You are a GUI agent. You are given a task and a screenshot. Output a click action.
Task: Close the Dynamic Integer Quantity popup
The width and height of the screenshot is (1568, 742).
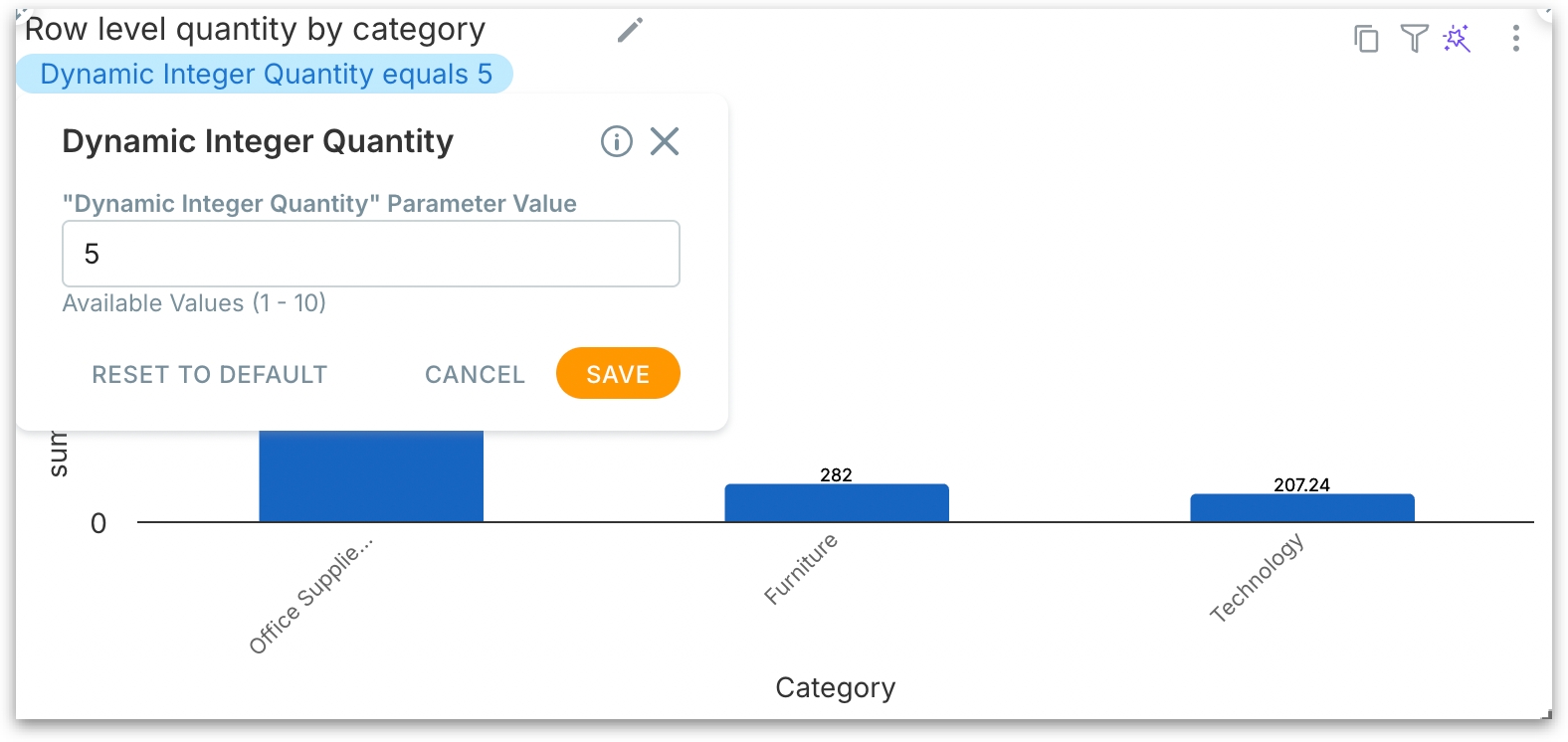click(x=665, y=142)
